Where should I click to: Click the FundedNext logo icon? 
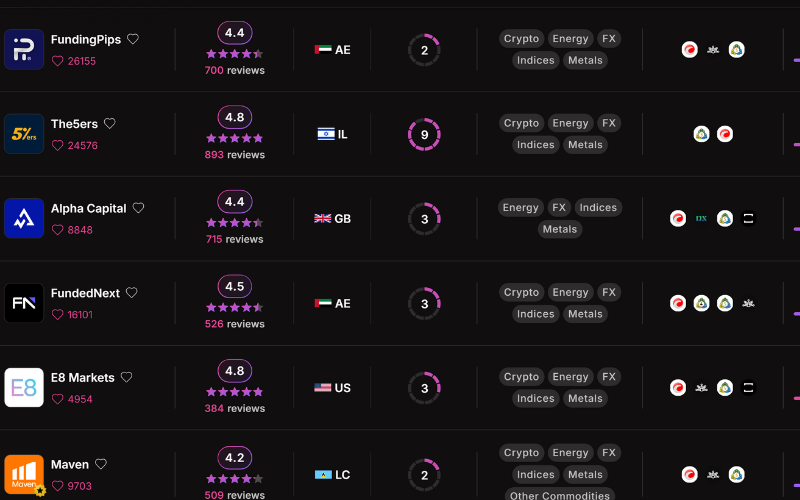coord(24,303)
